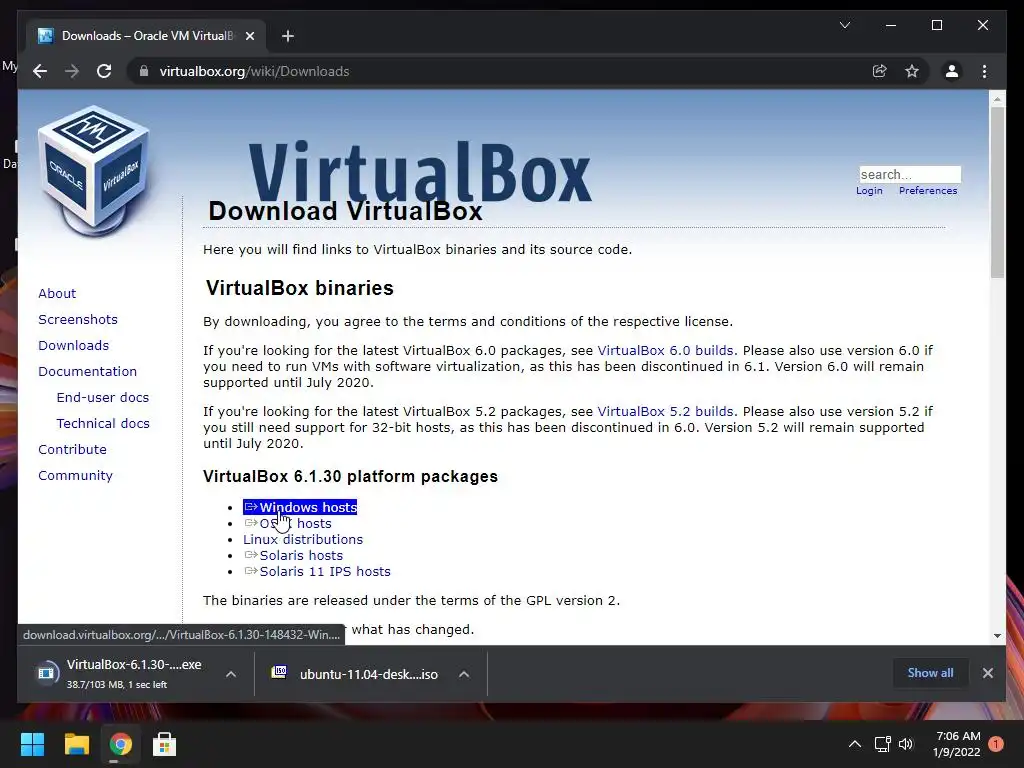Image resolution: width=1024 pixels, height=768 pixels.
Task: Open the Chrome profile icon
Action: (x=952, y=71)
